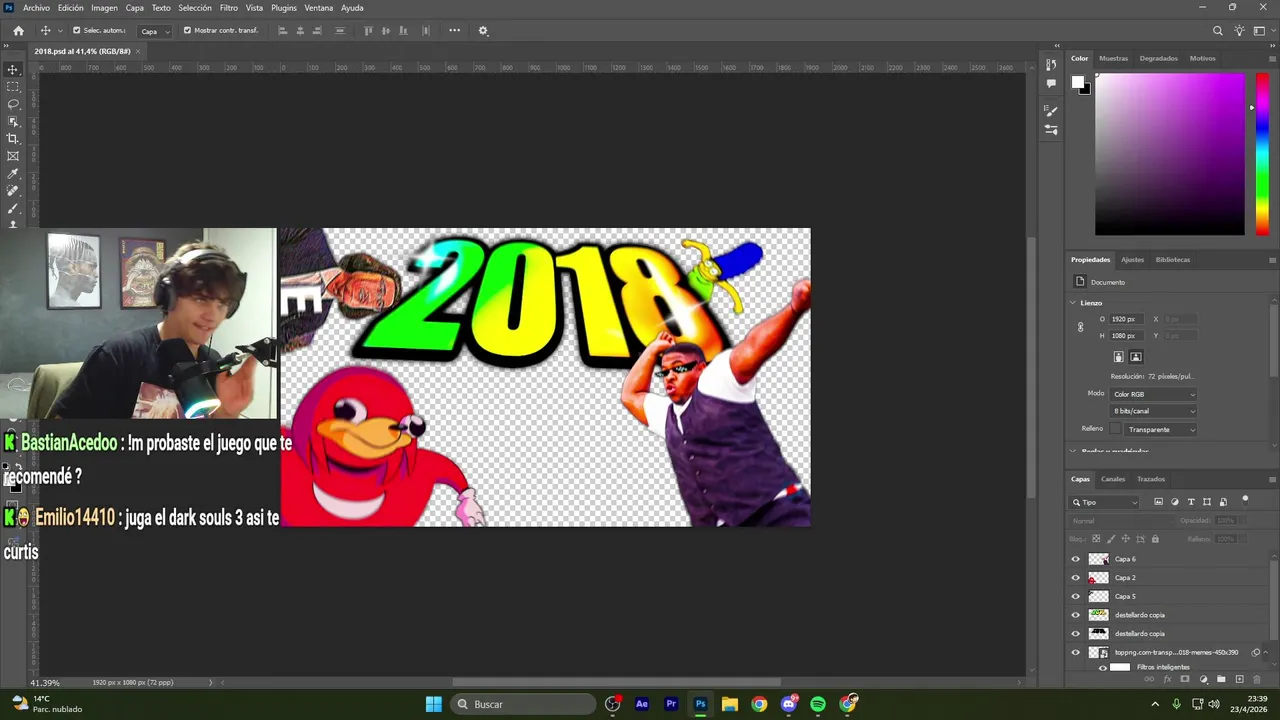Hide the Filtros inteligentes effect
The height and width of the screenshot is (720, 1280).
click(x=1103, y=667)
